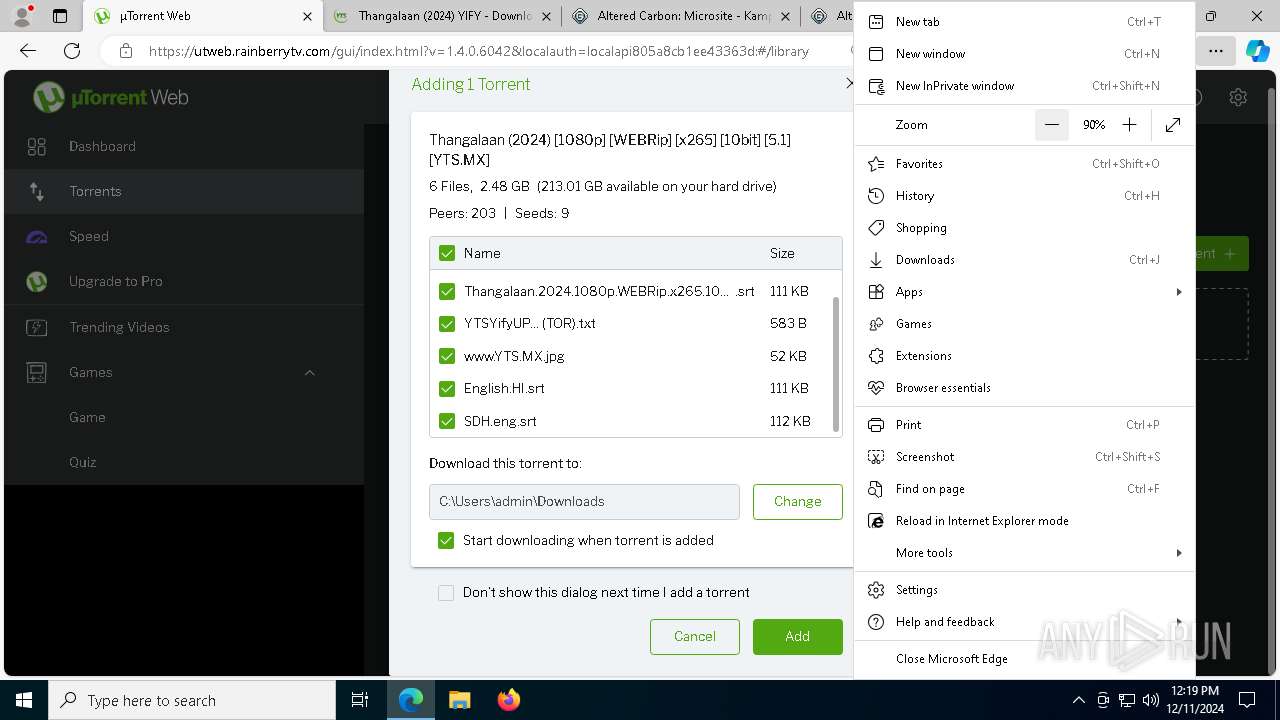Click the Internet Explorer mode icon
Image resolution: width=1280 pixels, height=720 pixels.
coord(876,521)
